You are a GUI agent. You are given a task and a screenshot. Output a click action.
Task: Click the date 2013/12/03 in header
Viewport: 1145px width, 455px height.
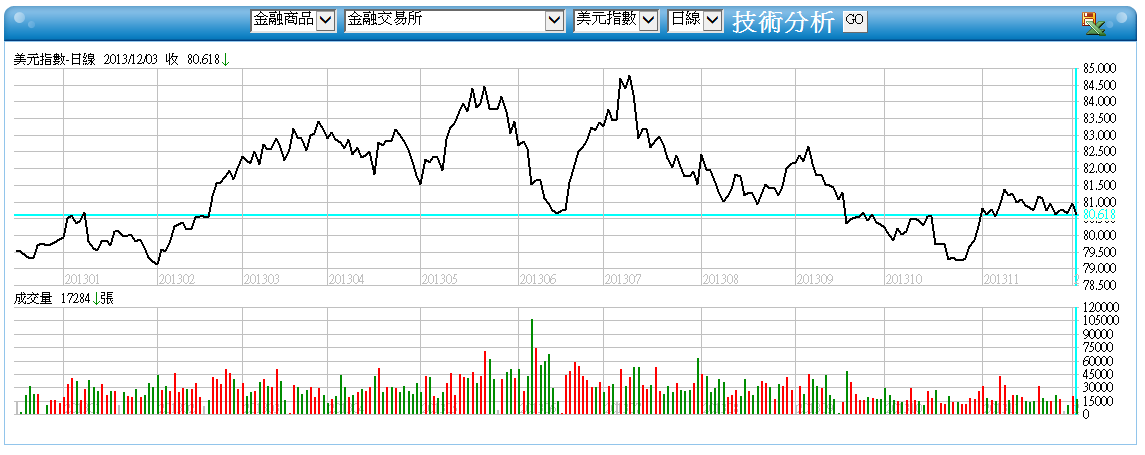click(131, 61)
